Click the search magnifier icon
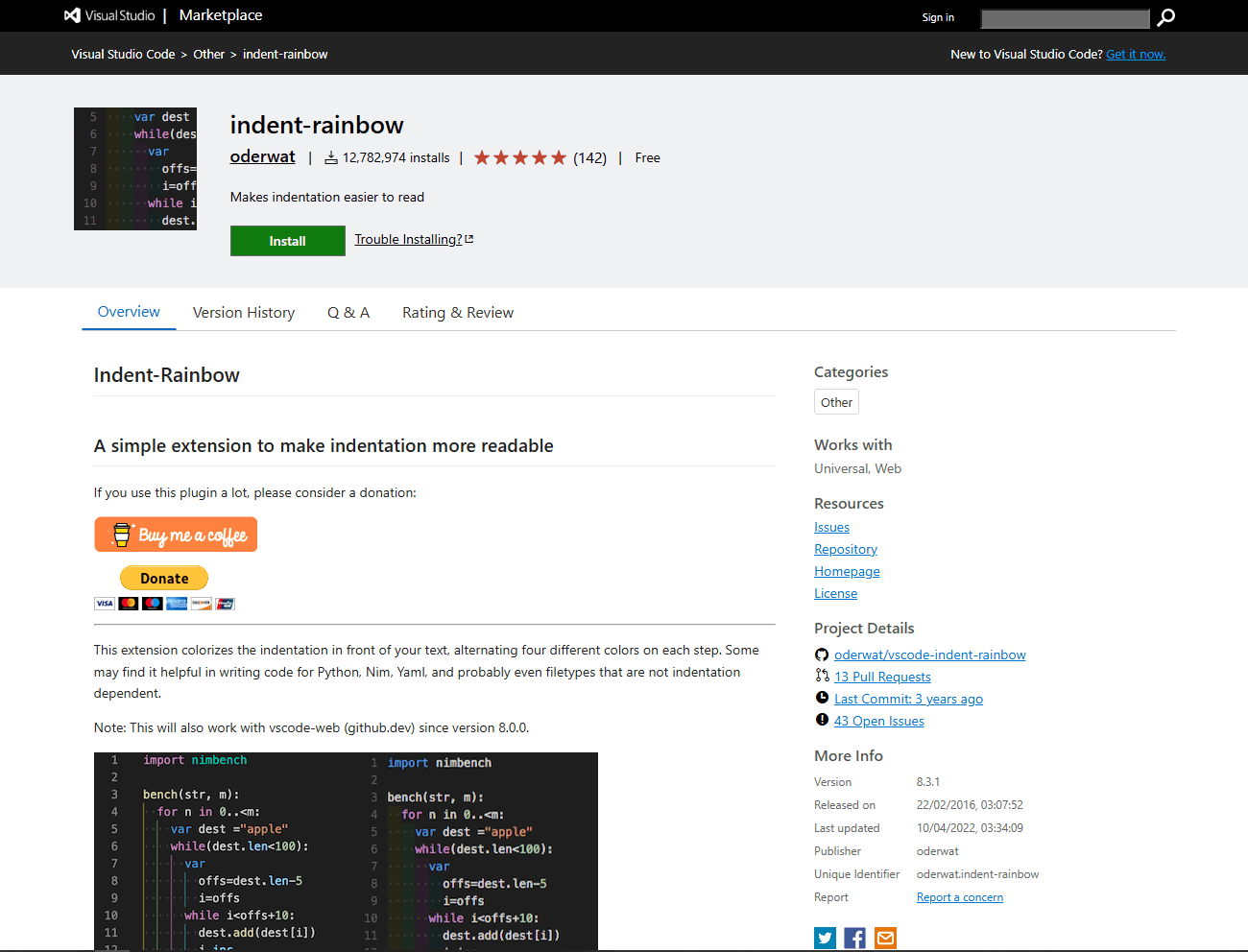1248x952 pixels. [x=1165, y=17]
